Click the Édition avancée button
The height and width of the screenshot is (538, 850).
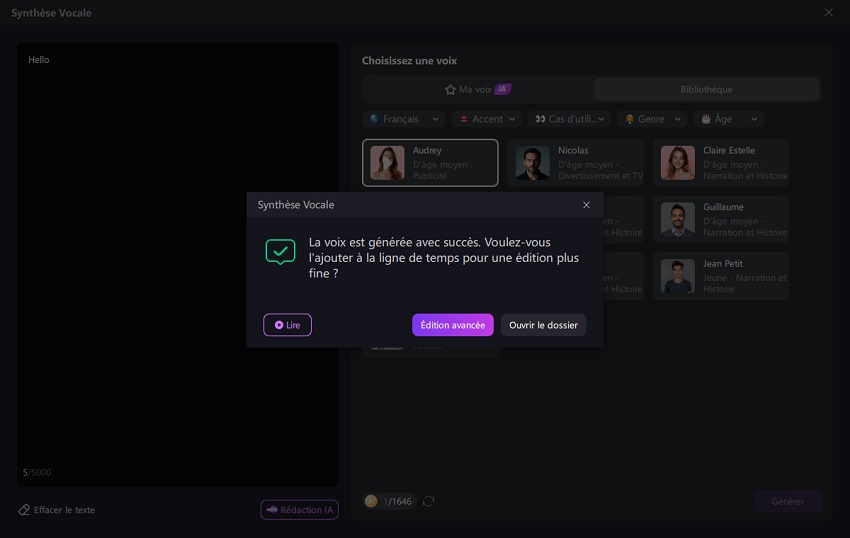[x=452, y=325]
